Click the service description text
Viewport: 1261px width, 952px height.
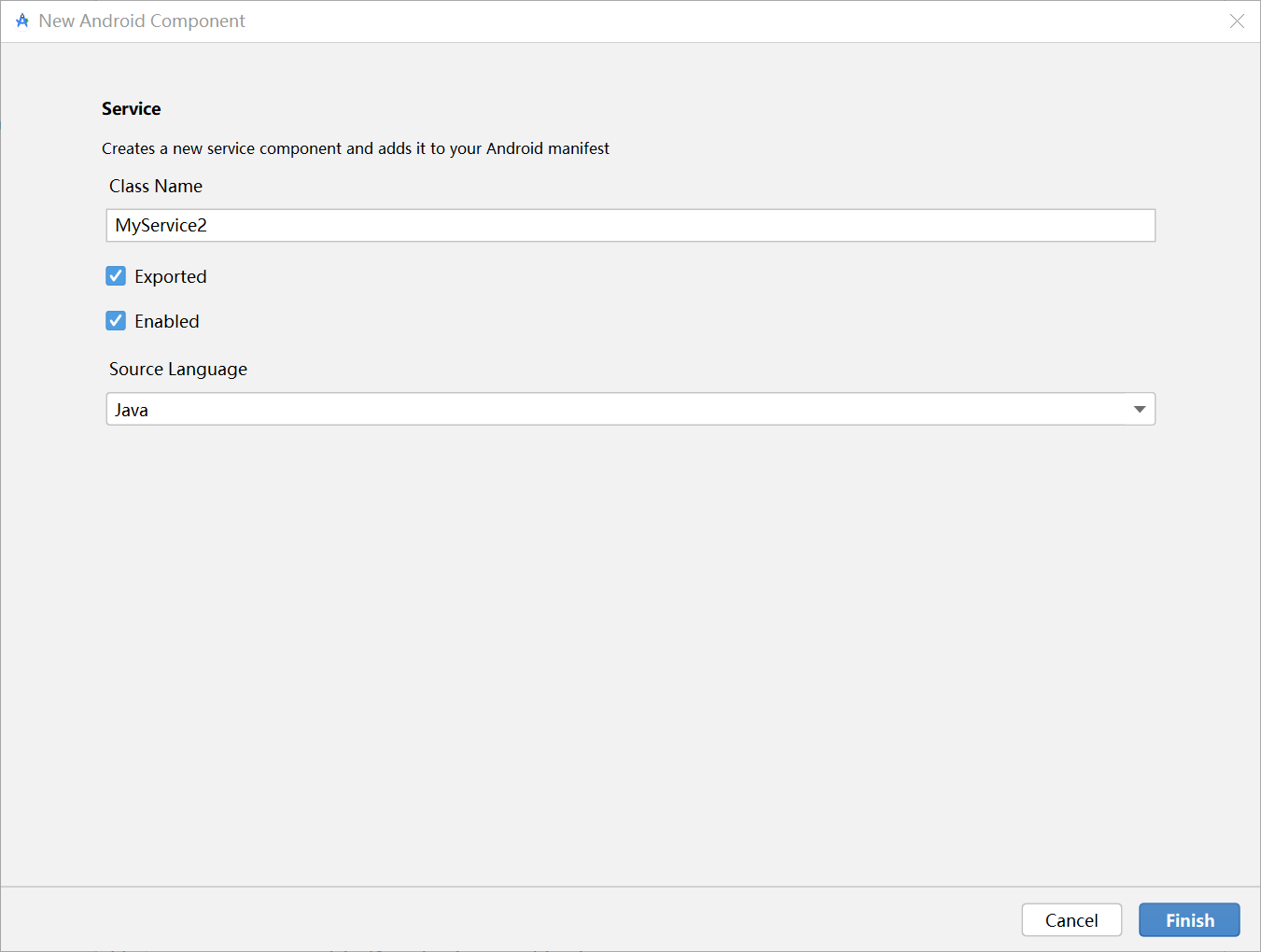(x=356, y=149)
